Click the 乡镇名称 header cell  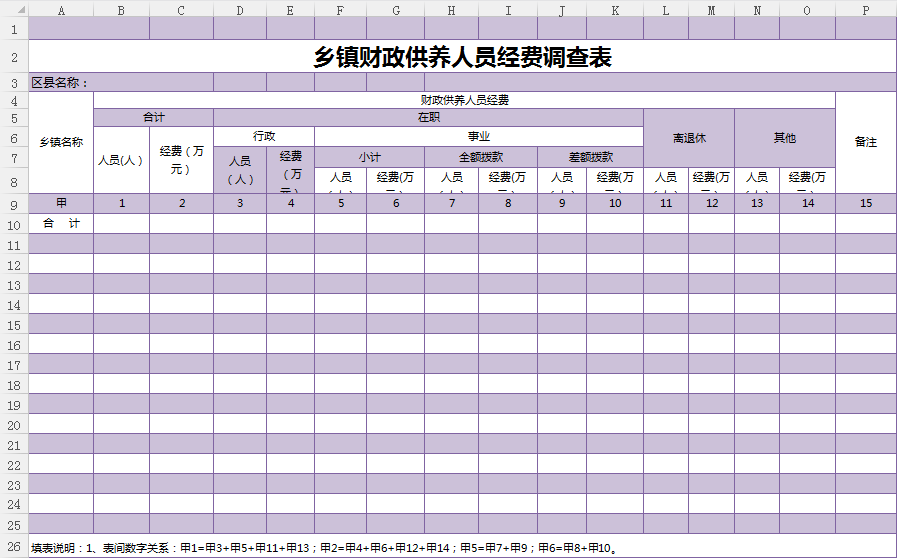click(61, 142)
